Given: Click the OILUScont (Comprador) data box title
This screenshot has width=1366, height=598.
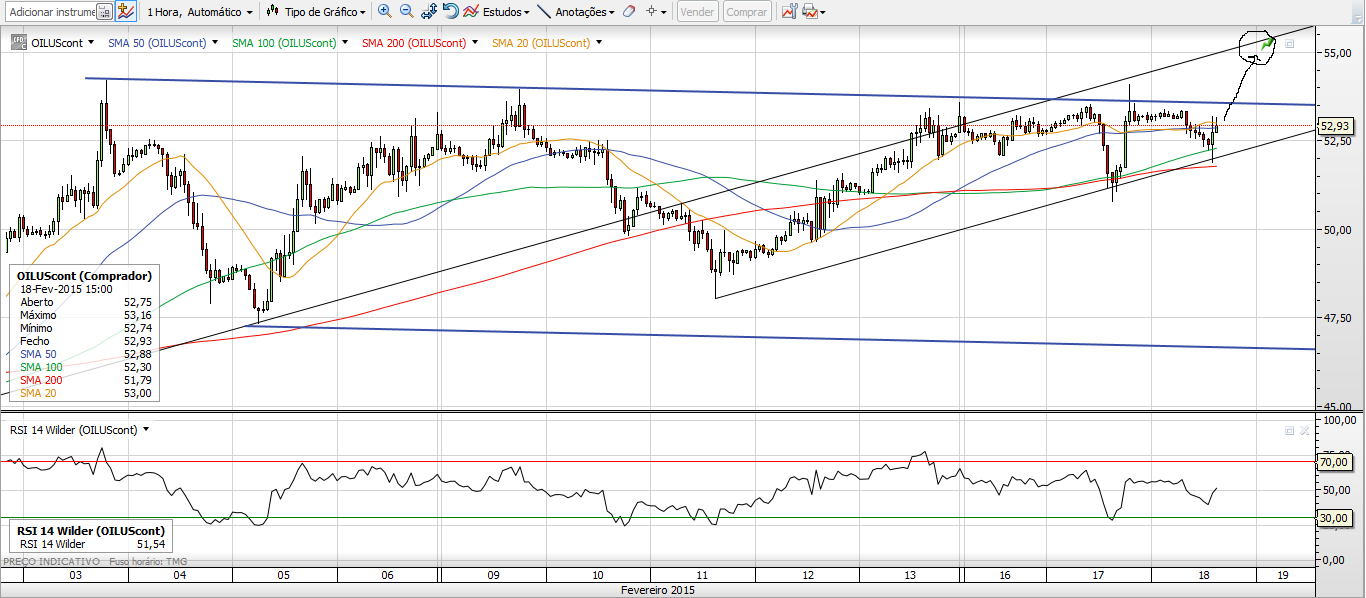Looking at the screenshot, I should pos(84,275).
